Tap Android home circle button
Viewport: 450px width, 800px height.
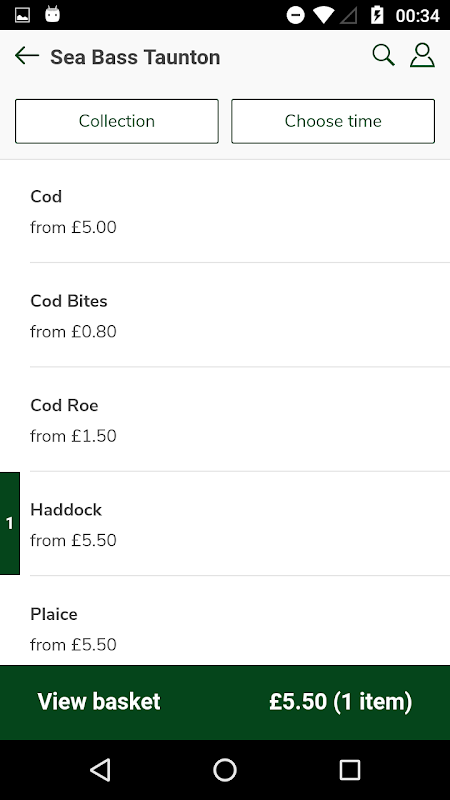[225, 769]
